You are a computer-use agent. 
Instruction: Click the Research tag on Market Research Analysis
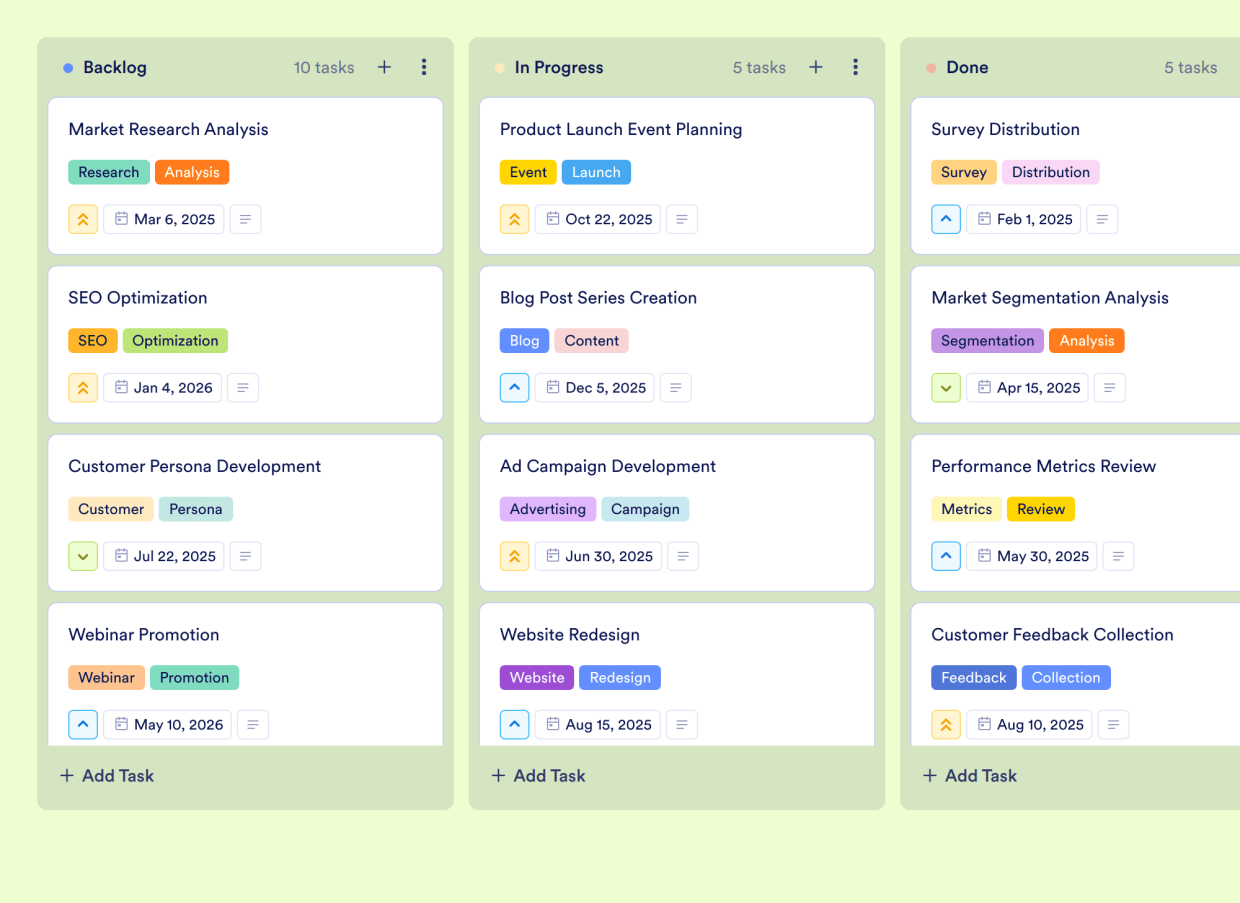coord(109,172)
